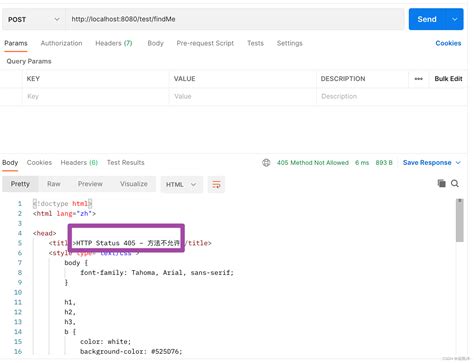Click the 893 B response size

pyautogui.click(x=384, y=163)
